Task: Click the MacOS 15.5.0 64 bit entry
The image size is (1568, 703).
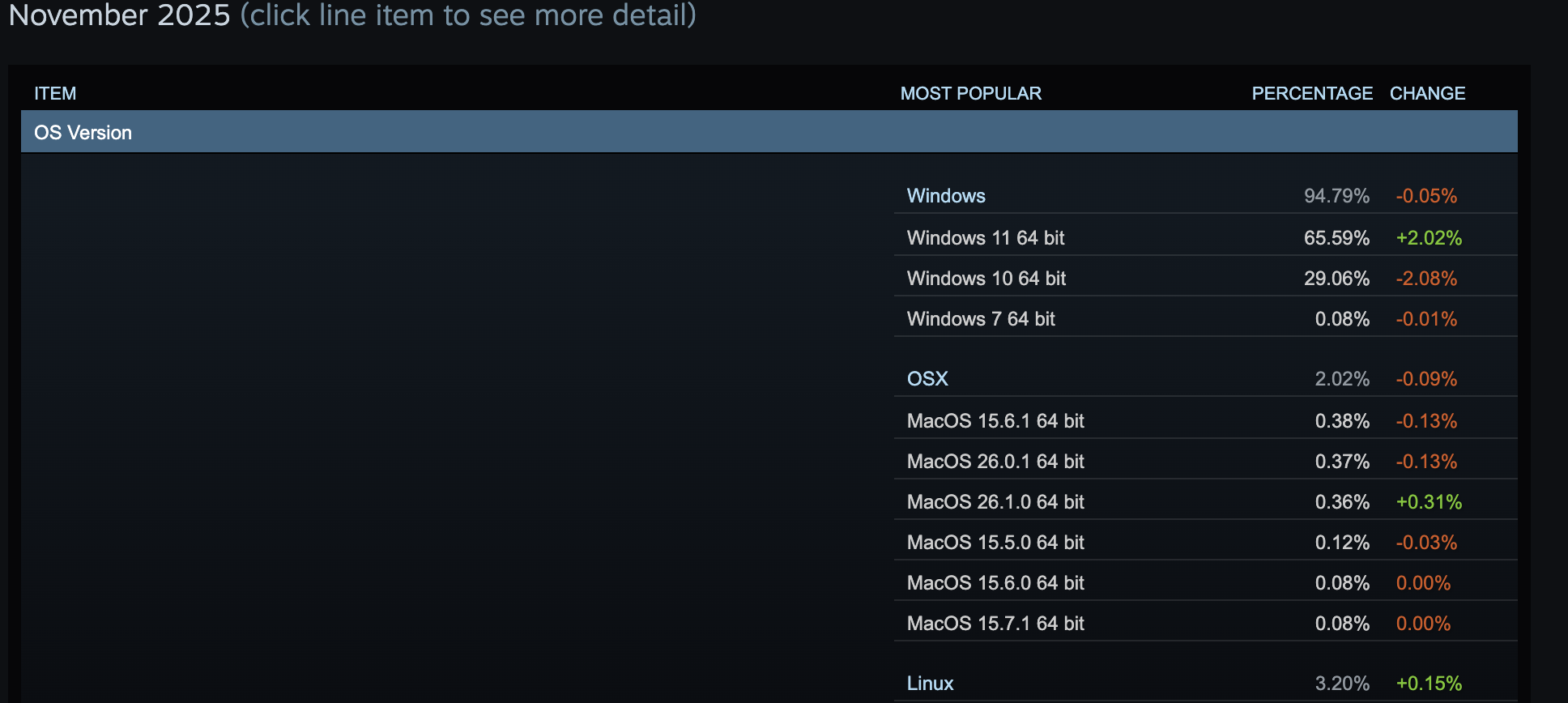Action: click(995, 543)
